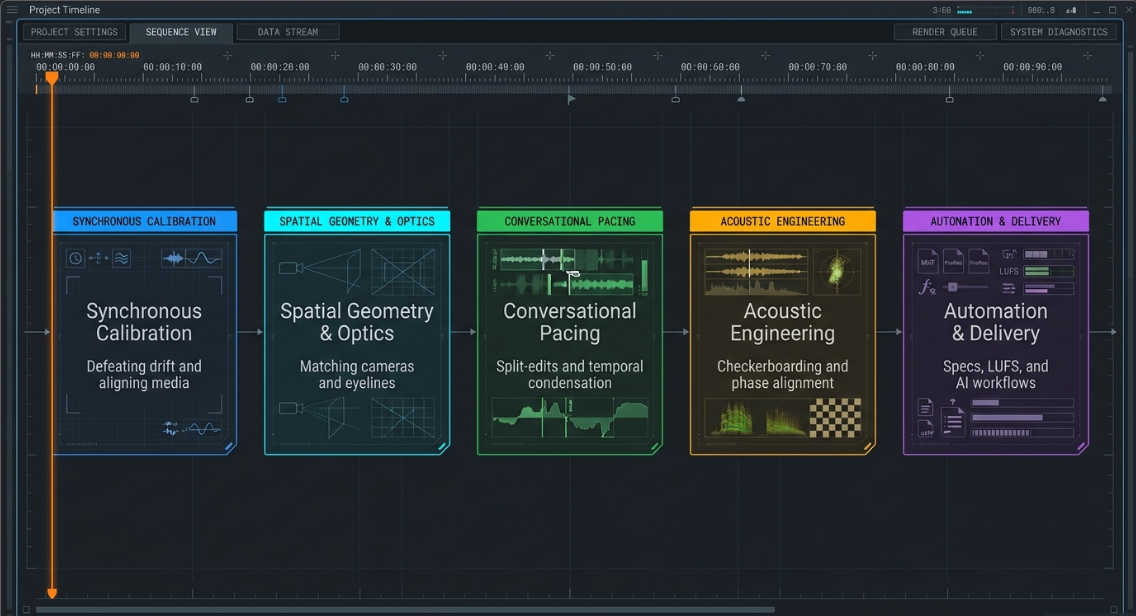Click the stereo waveform display in Acoustic Engineering
Image resolution: width=1136 pixels, height=616 pixels.
click(x=756, y=272)
